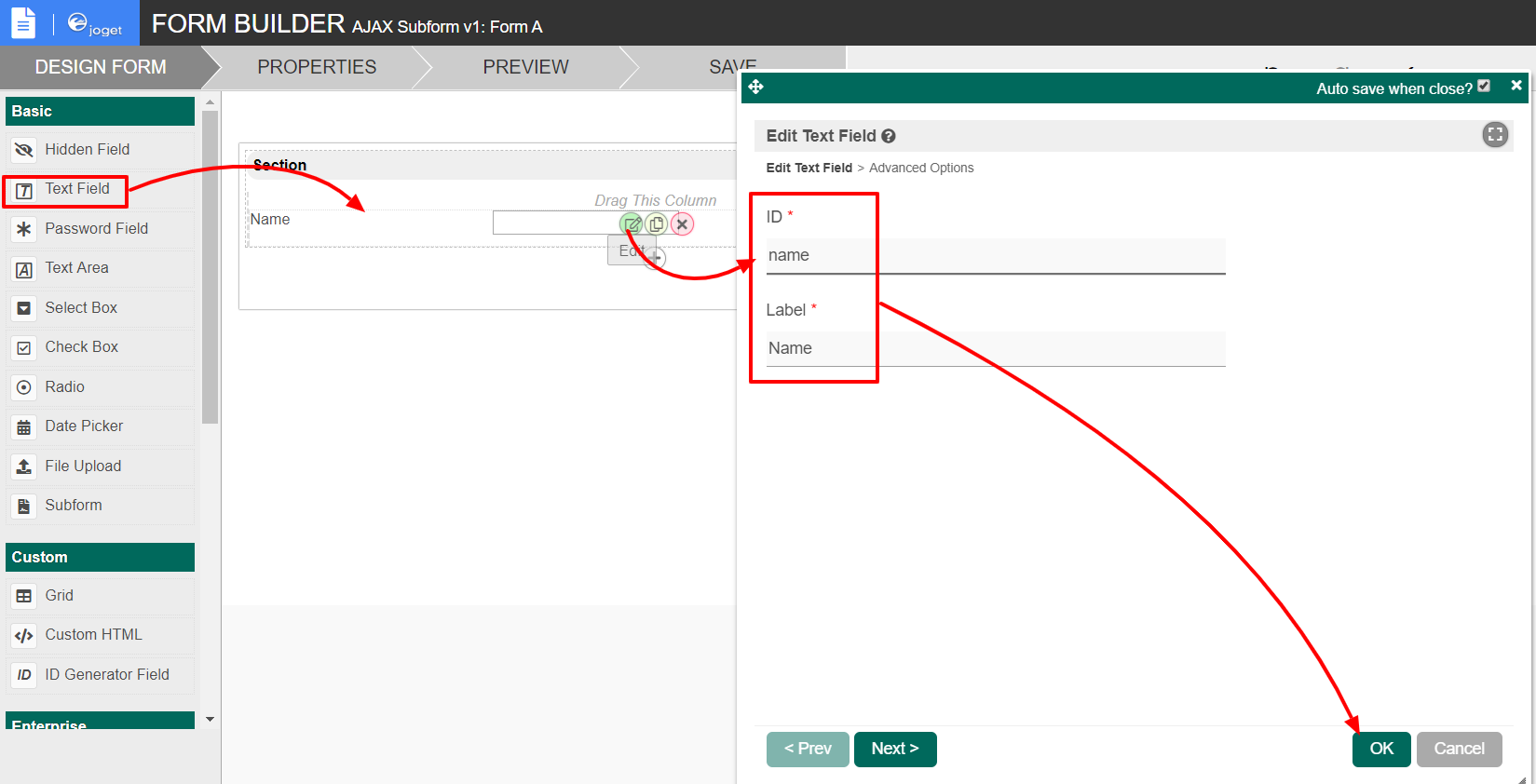Click the help icon beside Edit Text Field
Image resolution: width=1536 pixels, height=784 pixels.
(889, 136)
